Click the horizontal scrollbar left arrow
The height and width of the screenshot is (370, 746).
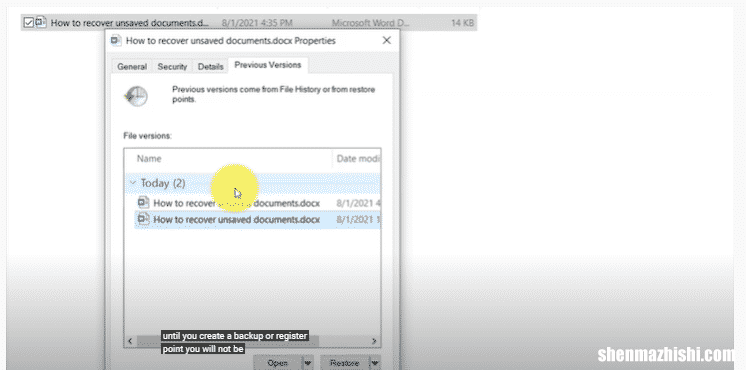131,341
